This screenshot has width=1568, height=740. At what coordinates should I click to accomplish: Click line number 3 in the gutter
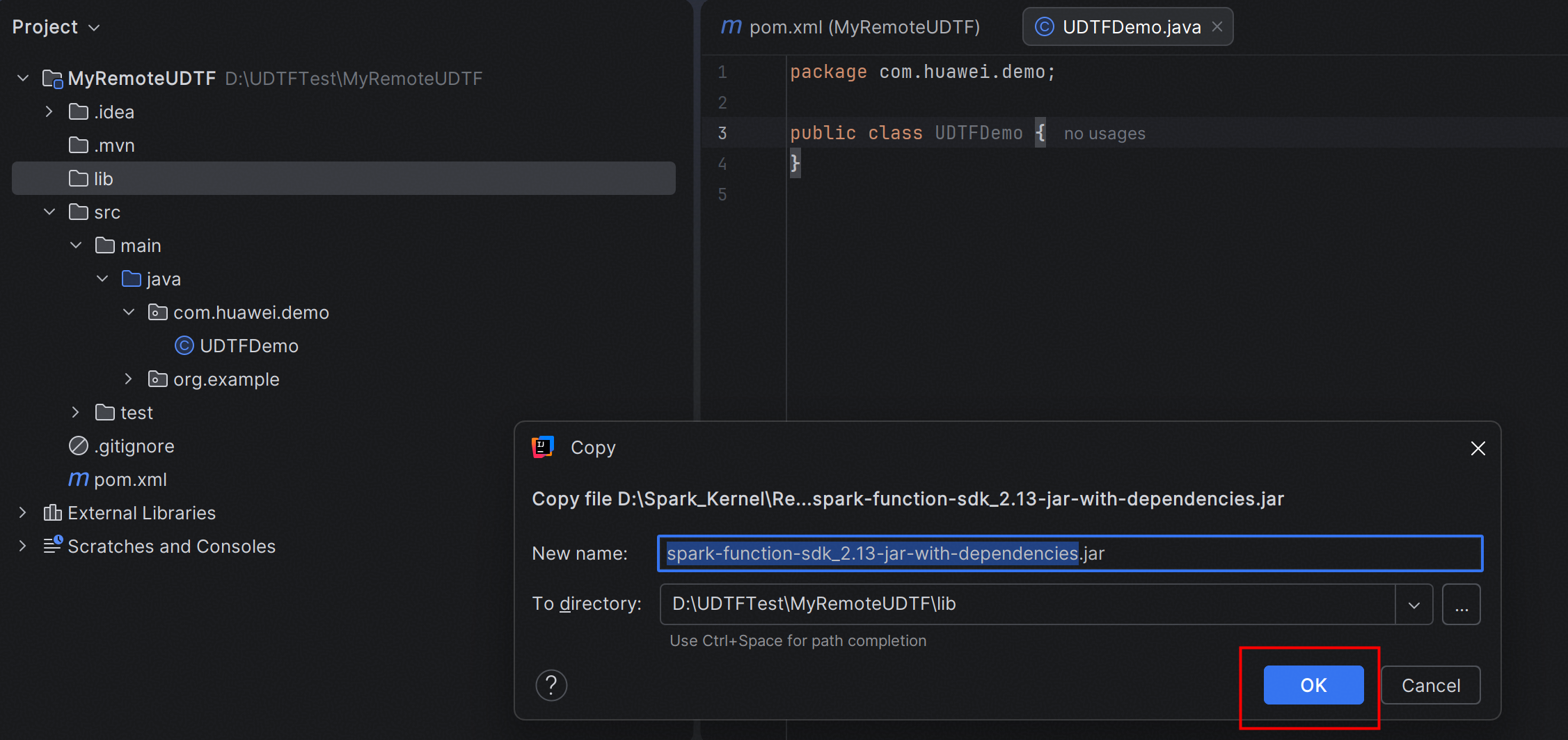coord(722,133)
